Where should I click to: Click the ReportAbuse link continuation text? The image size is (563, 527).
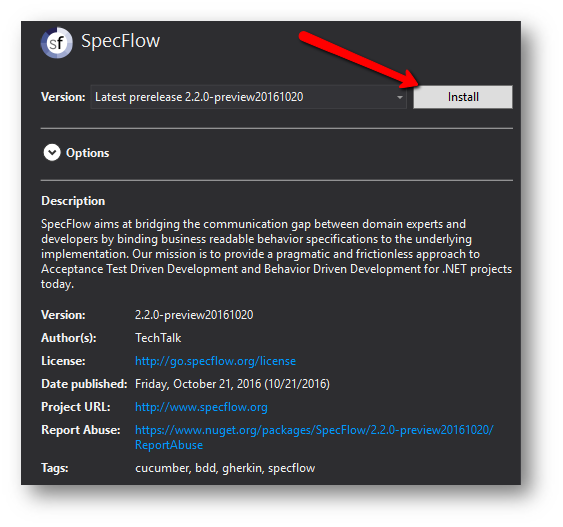[169, 445]
